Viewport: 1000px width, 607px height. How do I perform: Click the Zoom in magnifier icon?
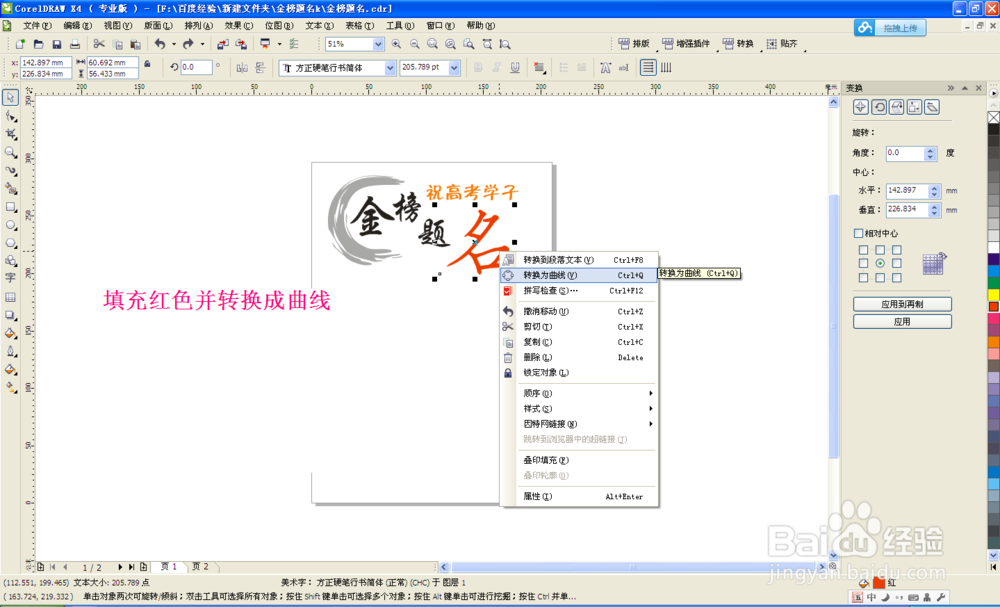397,44
